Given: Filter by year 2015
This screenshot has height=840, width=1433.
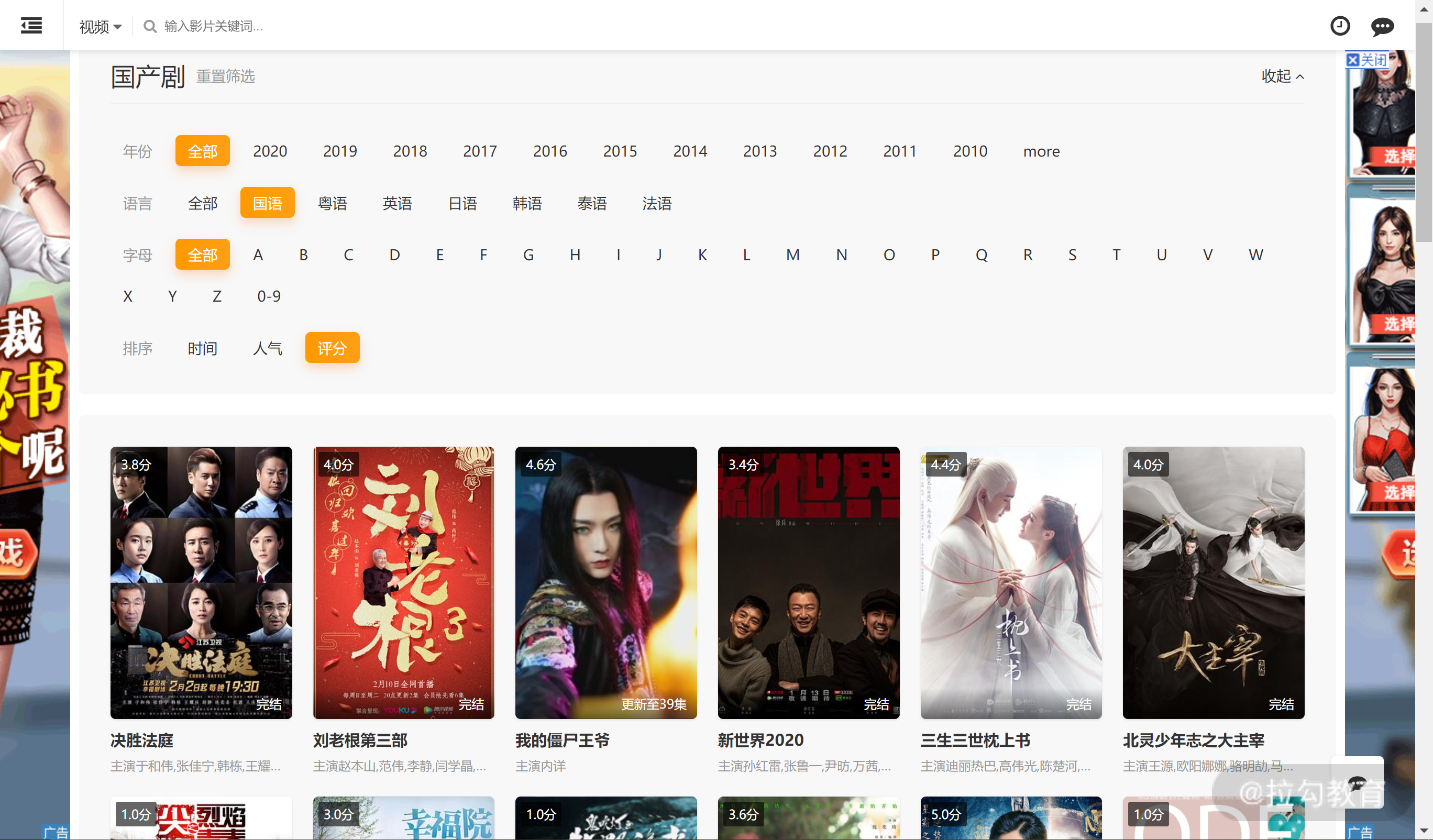Looking at the screenshot, I should click(620, 151).
